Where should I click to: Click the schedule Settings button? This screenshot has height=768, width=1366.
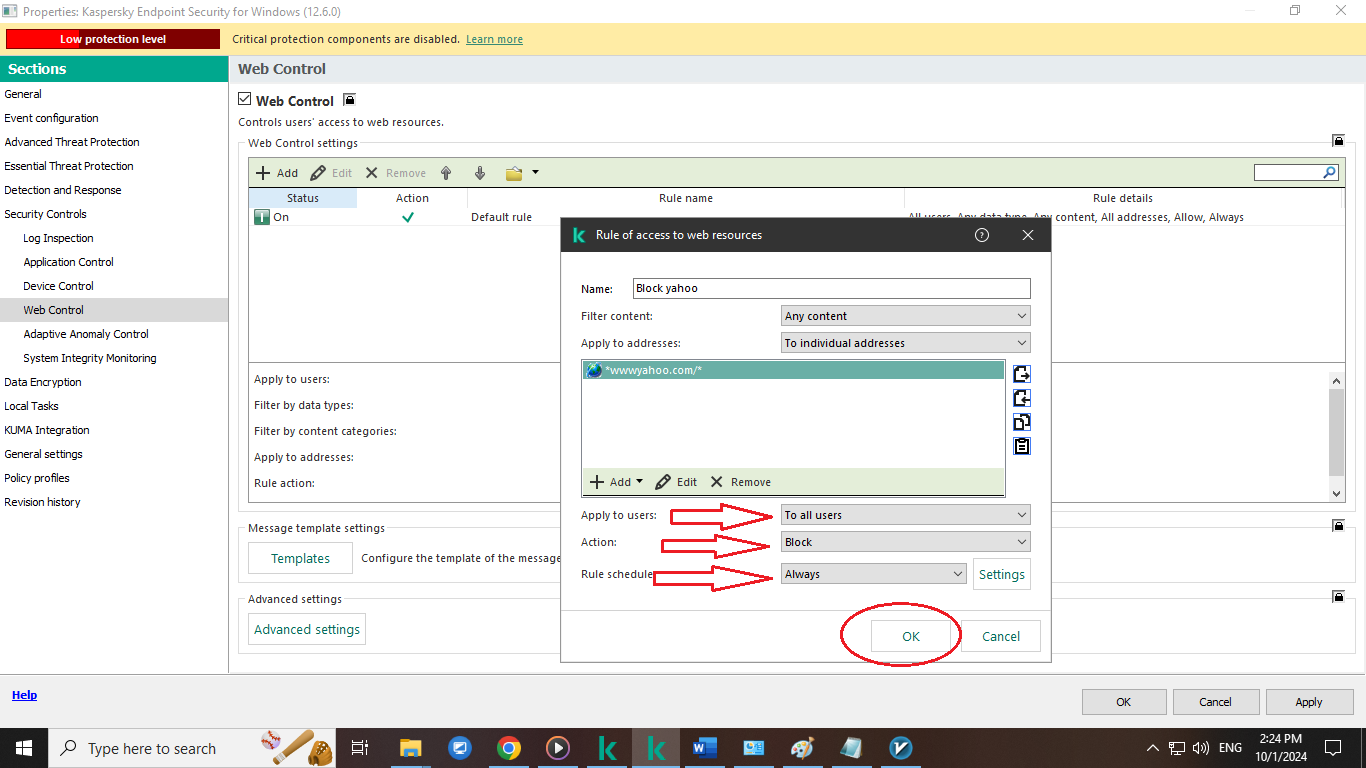click(1002, 574)
